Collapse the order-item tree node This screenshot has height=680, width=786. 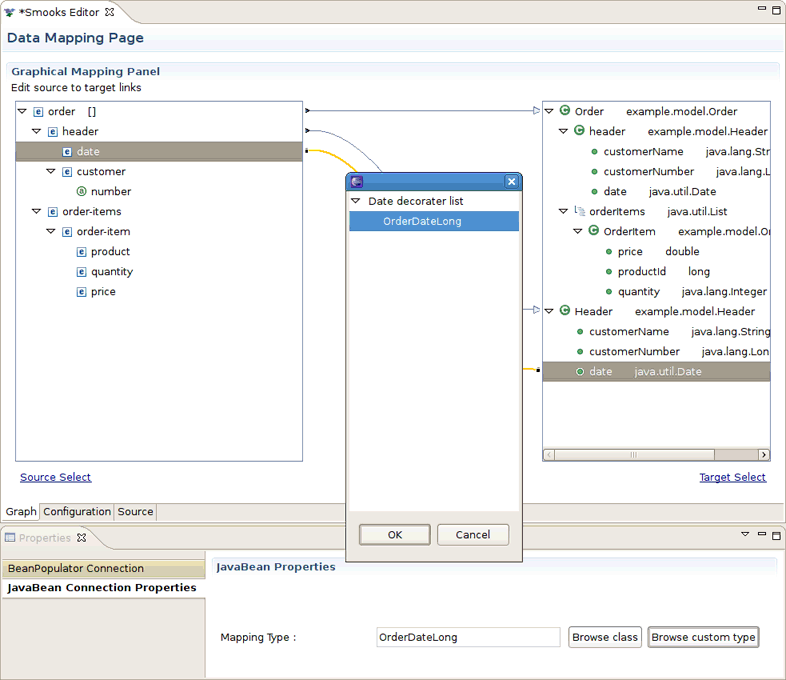pos(51,232)
